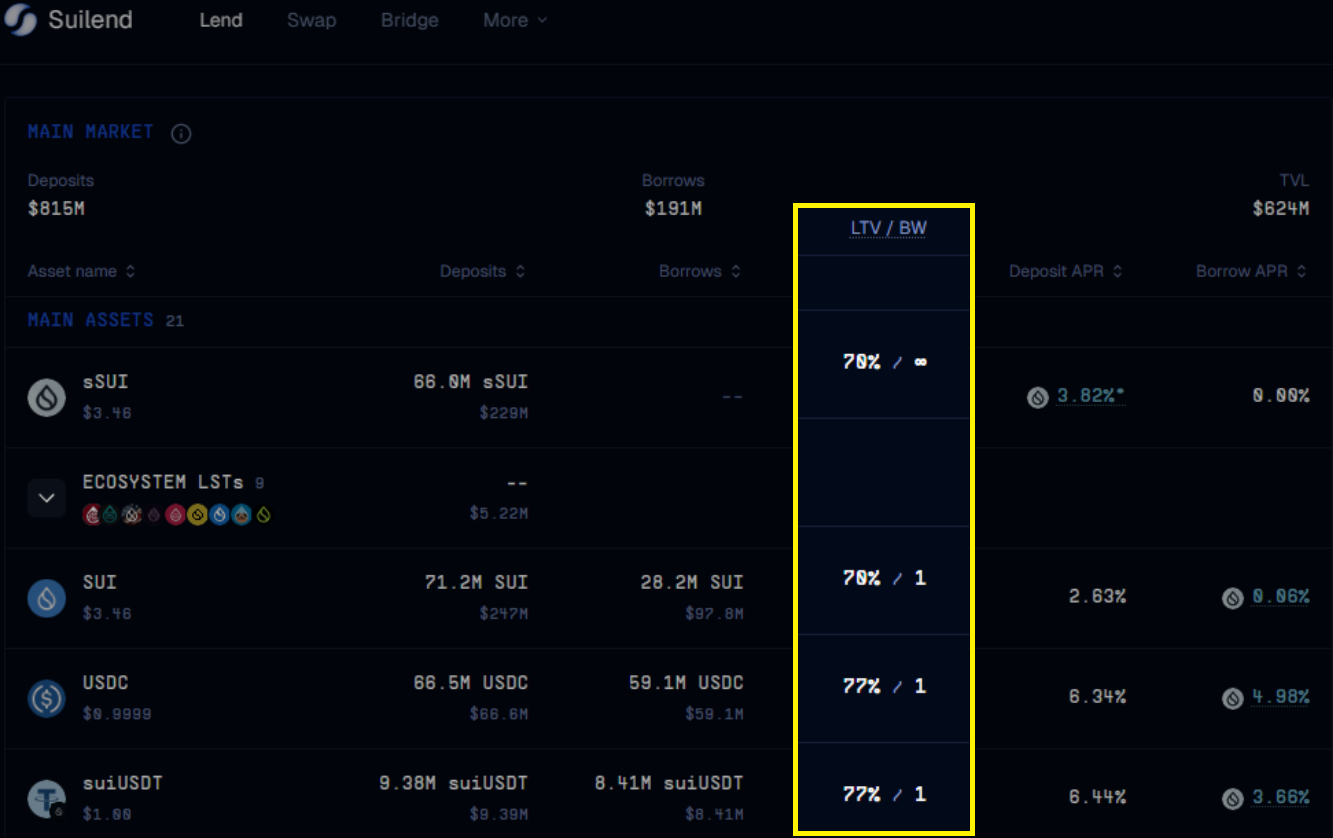Sort the table by Deposits
The width and height of the screenshot is (1333, 838).
pos(482,272)
